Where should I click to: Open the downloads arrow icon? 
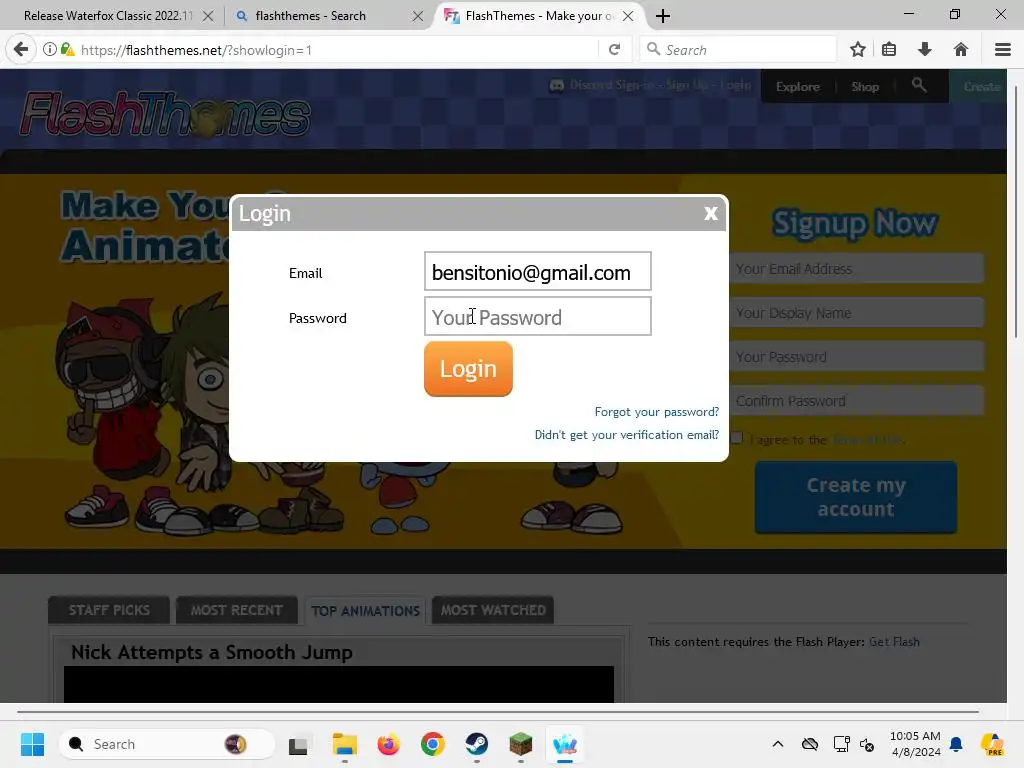[x=925, y=50]
